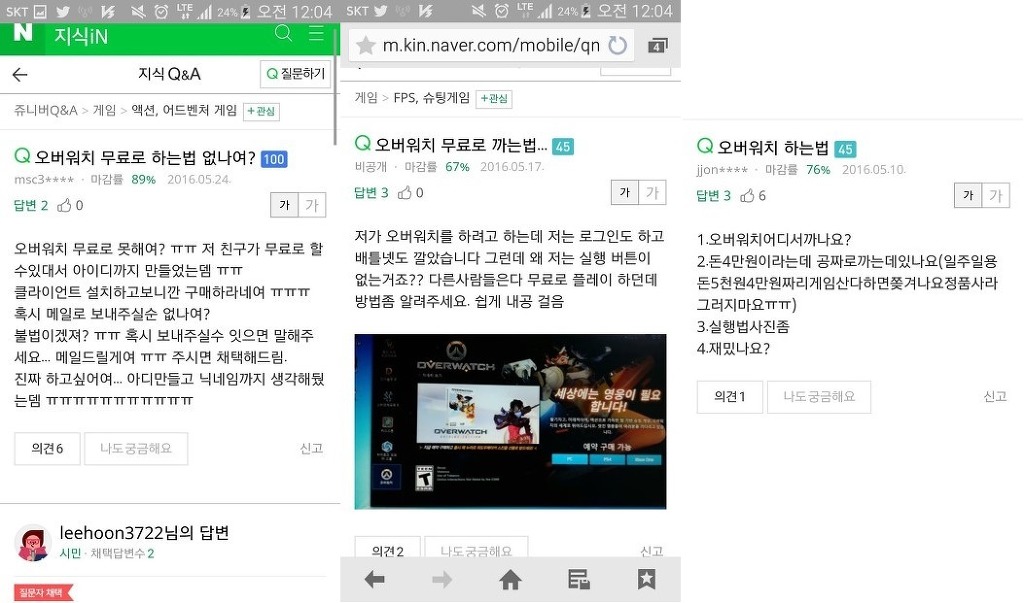Open 의견1 comments
The width and height of the screenshot is (1024, 603).
pyautogui.click(x=729, y=397)
